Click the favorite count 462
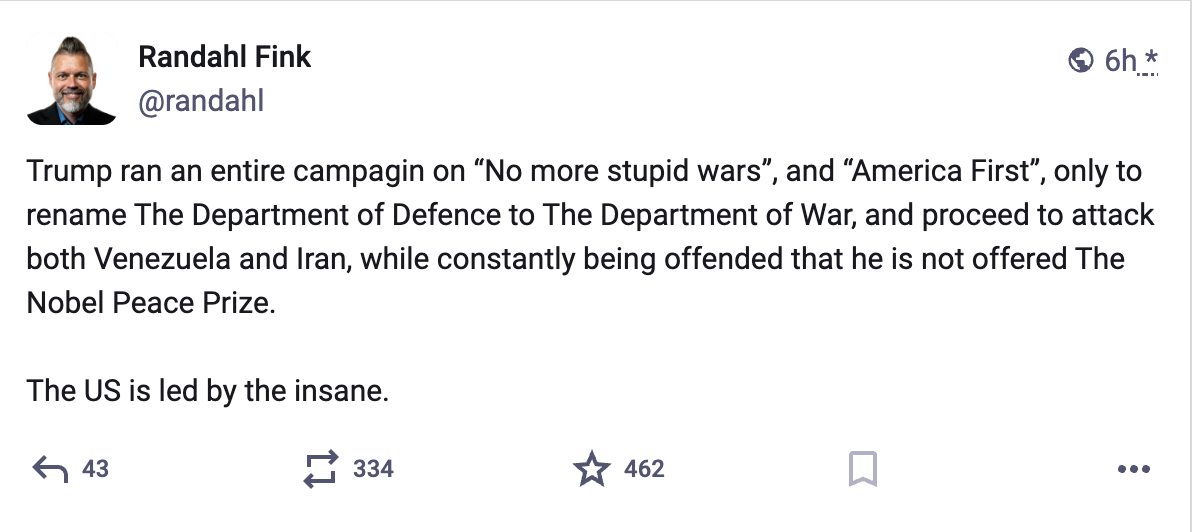1200x532 pixels. [644, 468]
